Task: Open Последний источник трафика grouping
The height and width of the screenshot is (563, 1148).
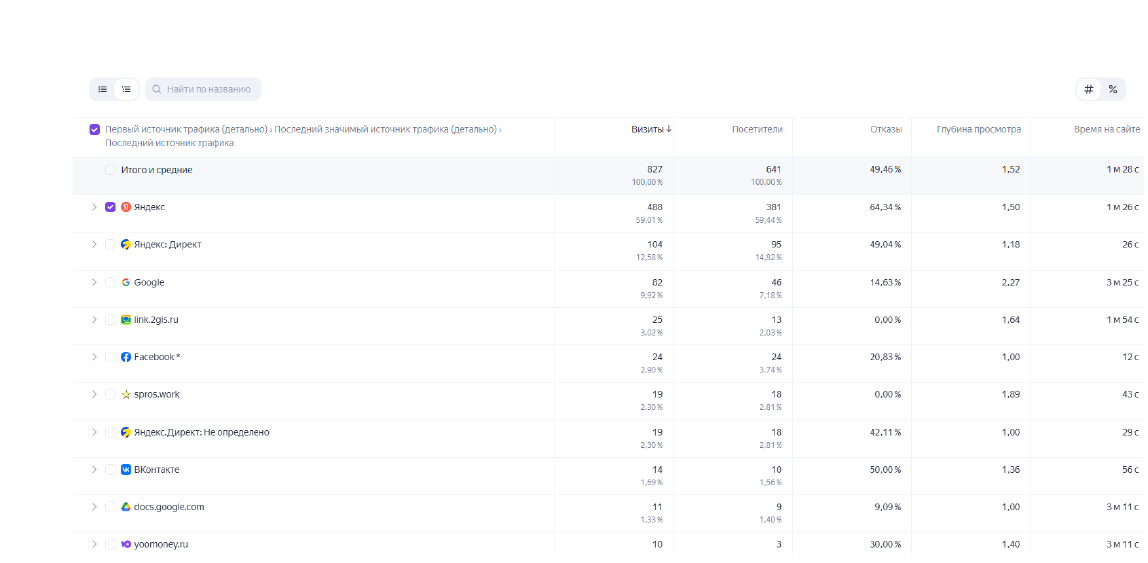Action: point(169,143)
